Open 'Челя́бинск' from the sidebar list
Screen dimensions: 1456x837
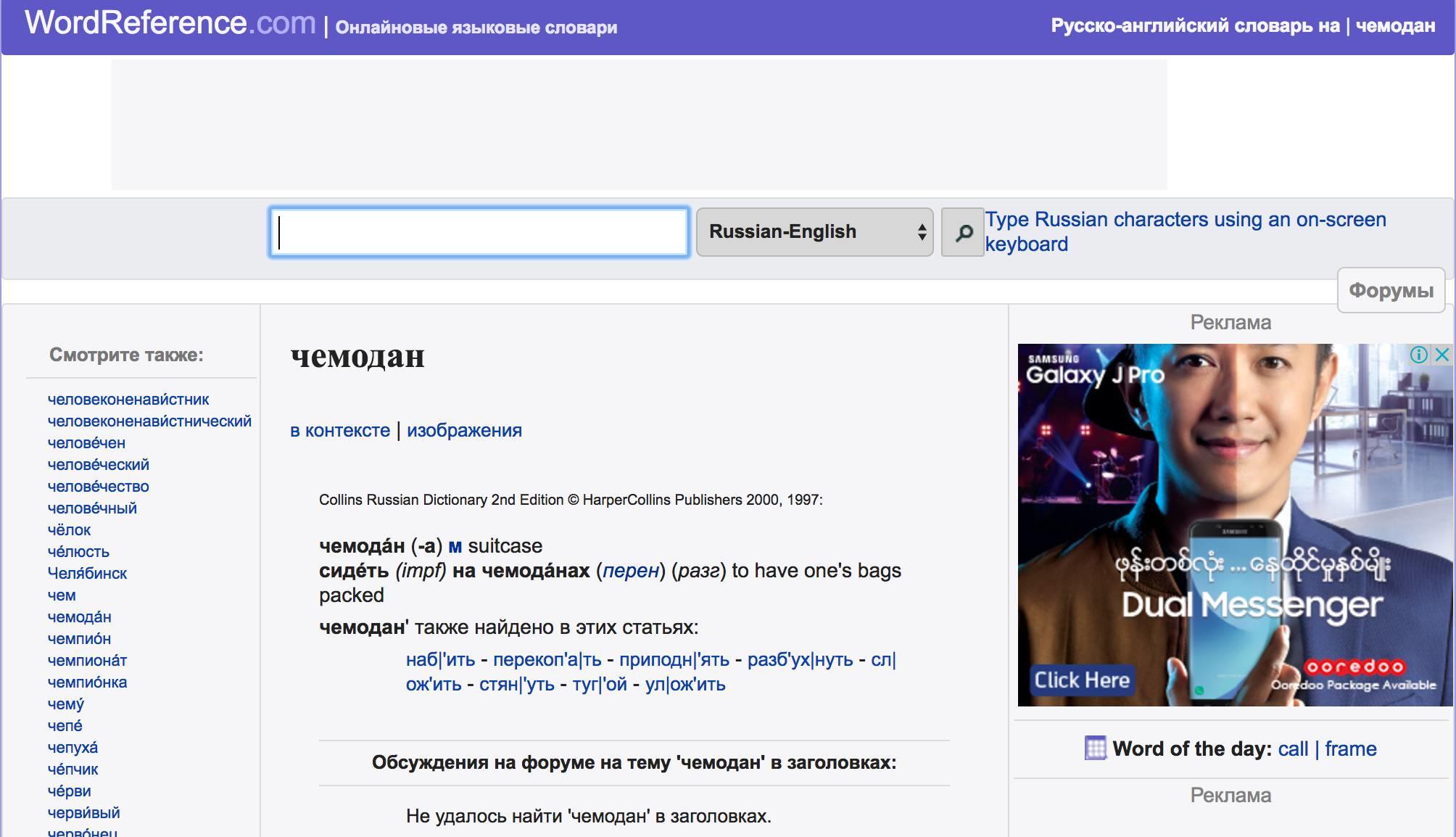(x=87, y=574)
